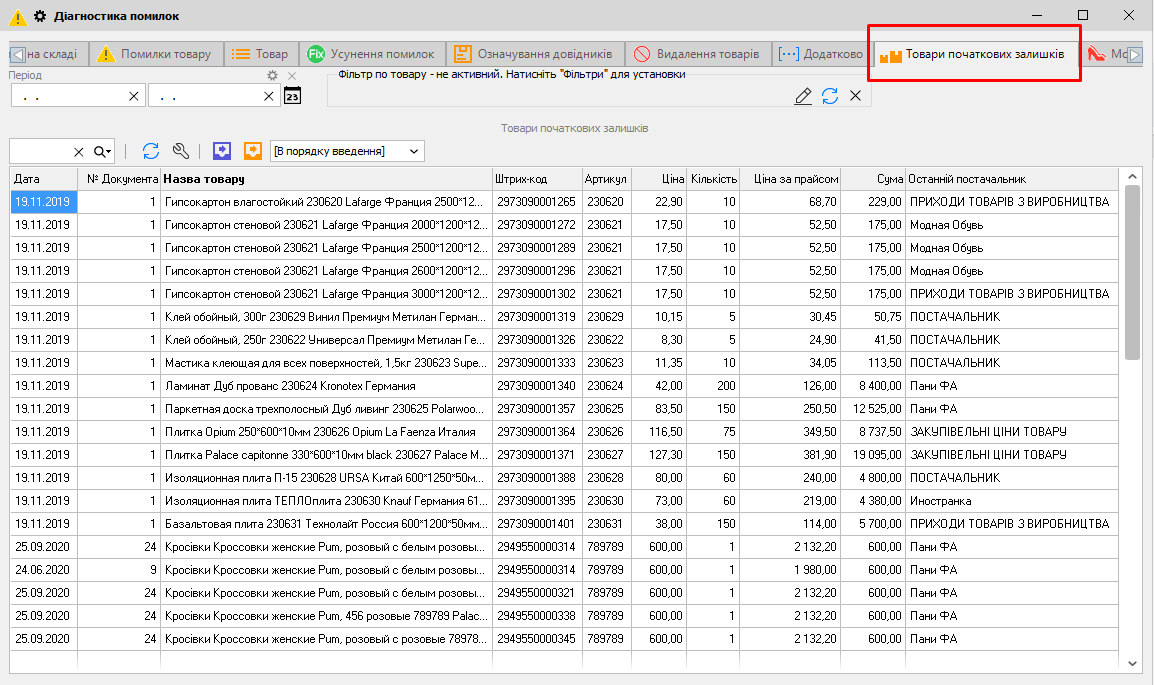This screenshot has height=685, width=1154.
Task: Clear the product filter with X
Action: click(x=856, y=96)
